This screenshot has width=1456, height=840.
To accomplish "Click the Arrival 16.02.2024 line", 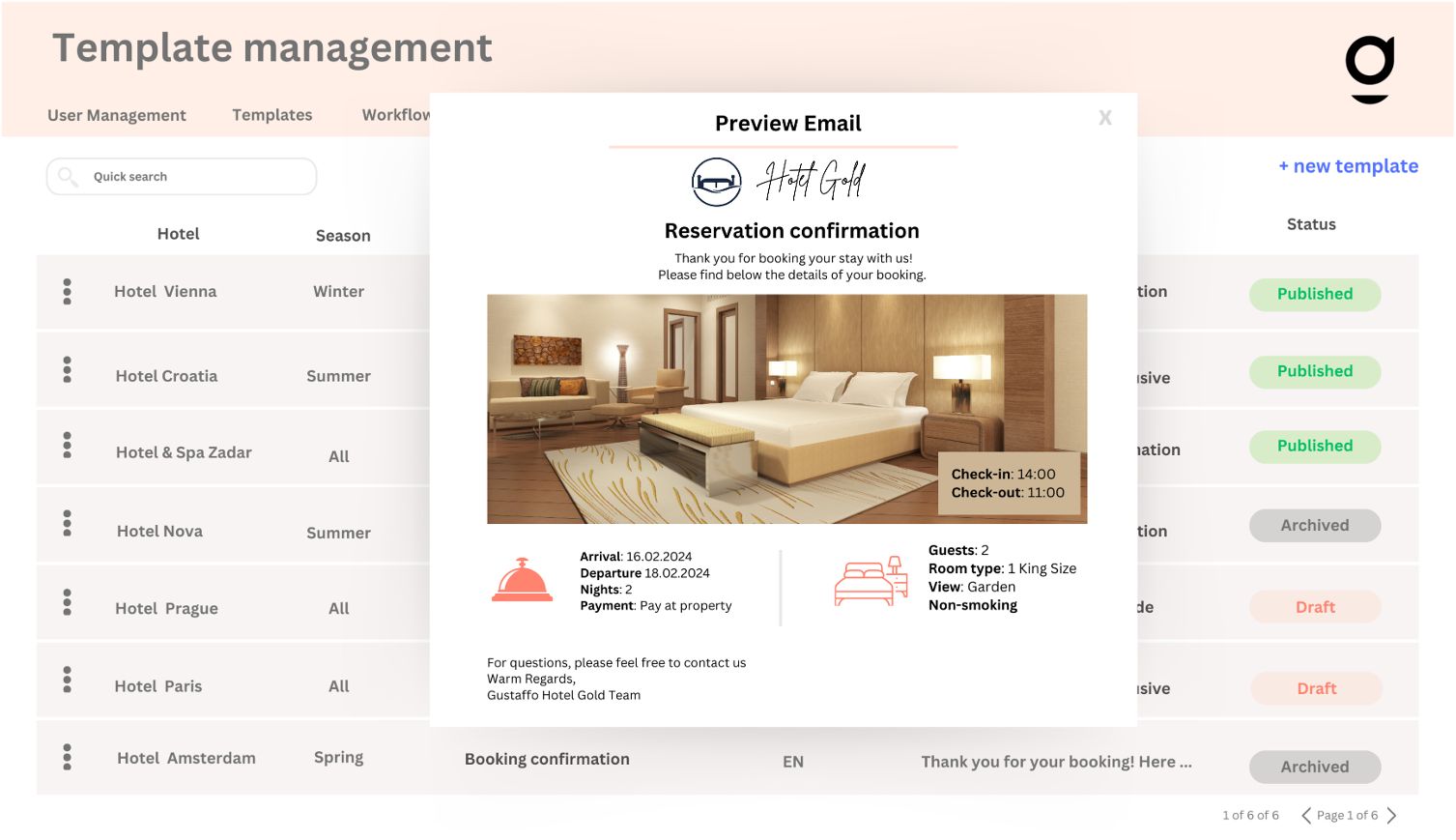I will click(x=636, y=557).
